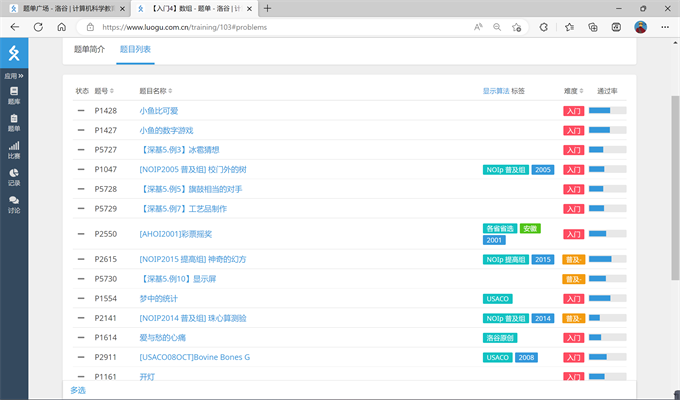Click the pass rate bar for P1428
This screenshot has width=680, height=400.
pyautogui.click(x=606, y=111)
